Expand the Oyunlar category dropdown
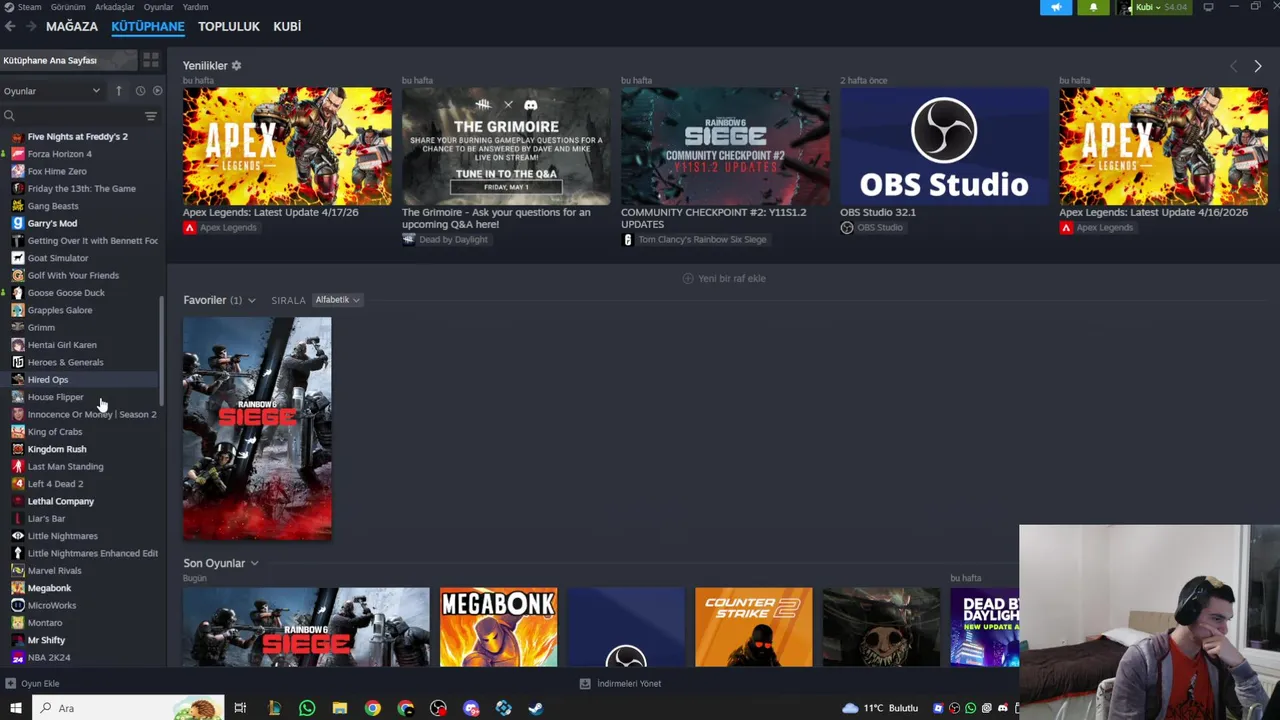The width and height of the screenshot is (1280, 720). [52, 91]
